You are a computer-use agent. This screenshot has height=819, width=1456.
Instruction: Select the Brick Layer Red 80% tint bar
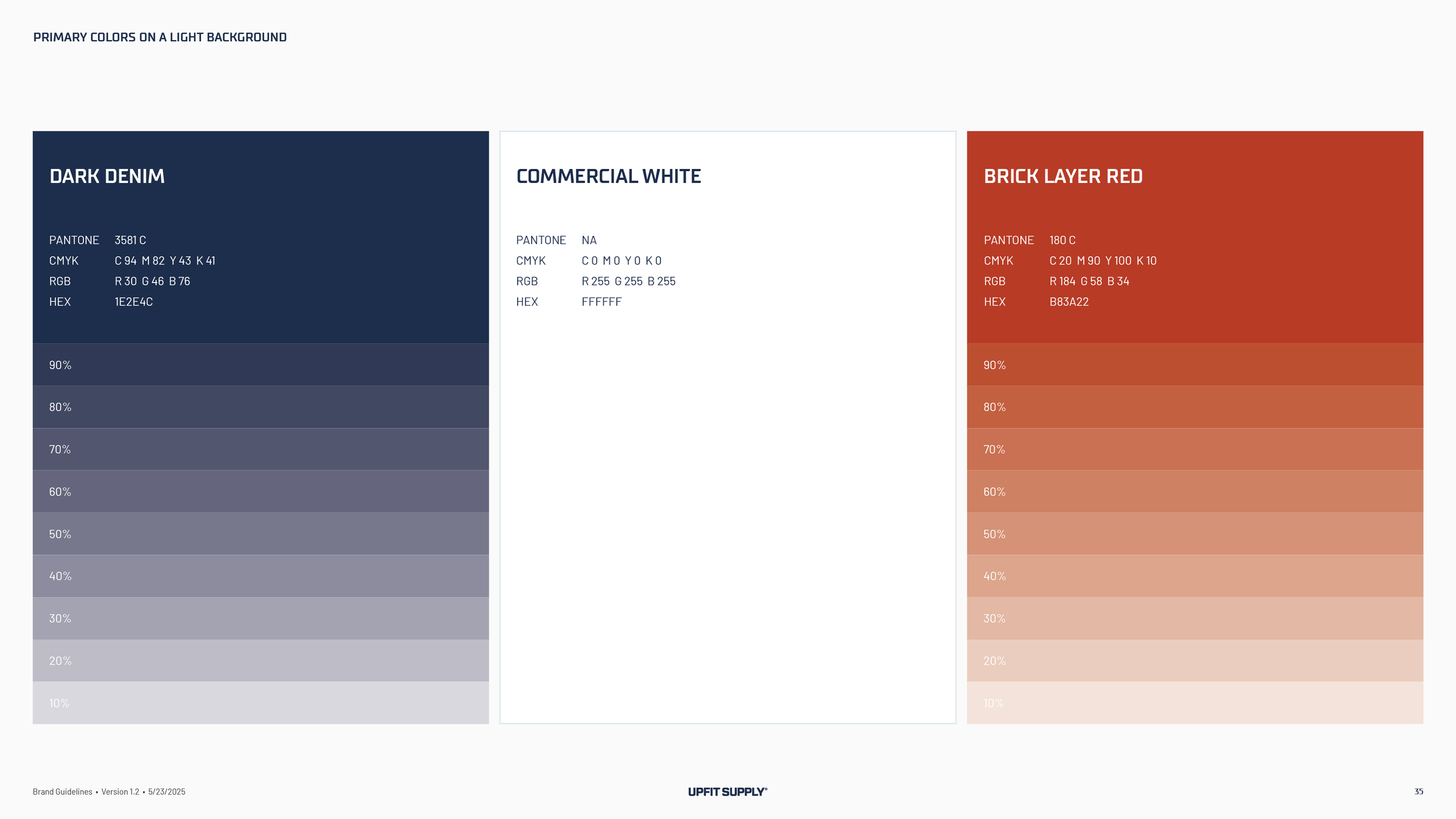[1195, 407]
